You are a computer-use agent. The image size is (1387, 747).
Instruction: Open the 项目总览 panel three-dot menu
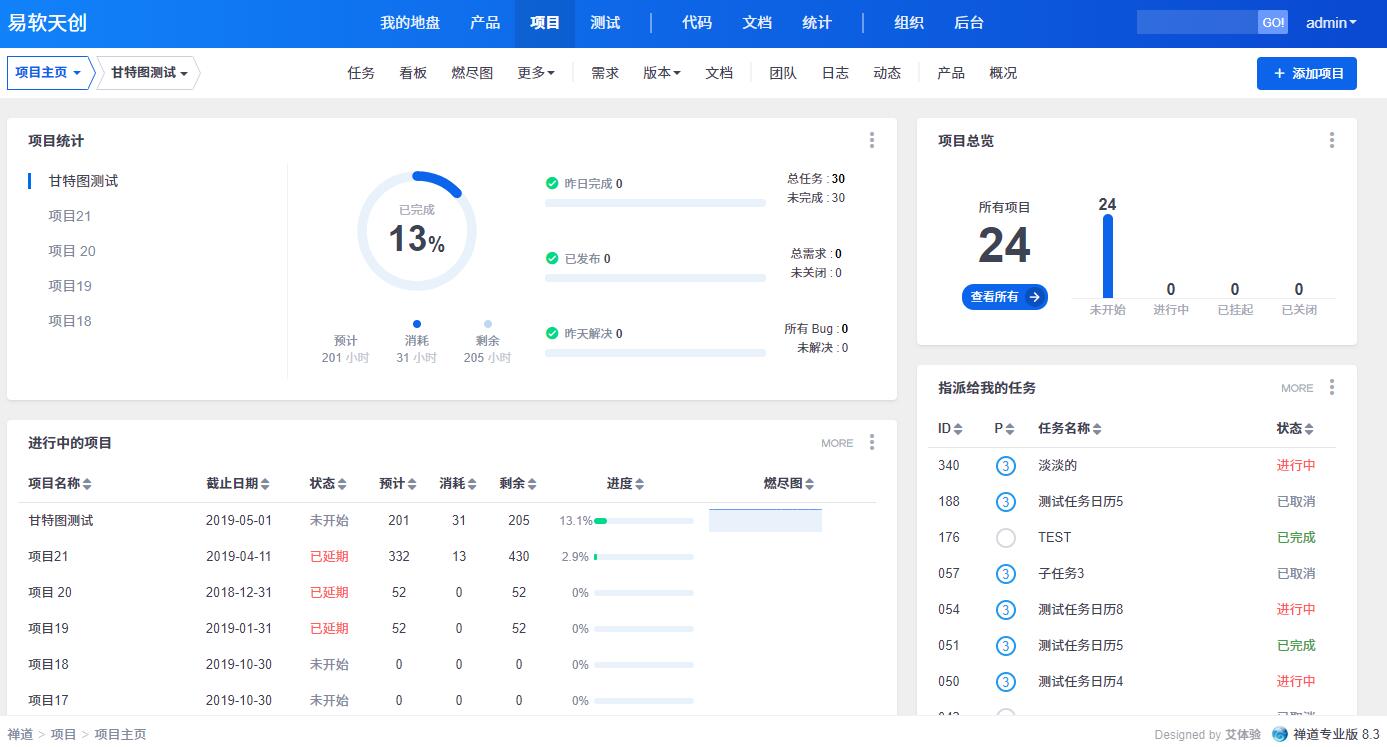click(x=1331, y=141)
